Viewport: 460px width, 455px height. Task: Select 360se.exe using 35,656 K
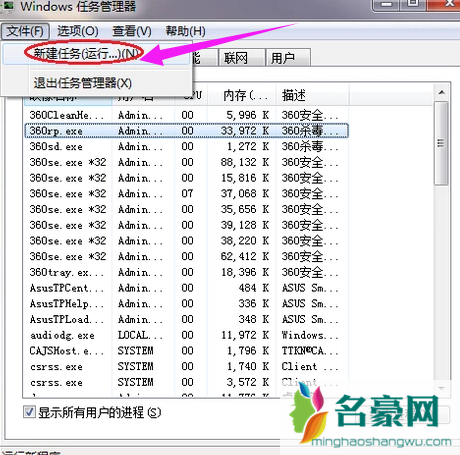coord(187,209)
